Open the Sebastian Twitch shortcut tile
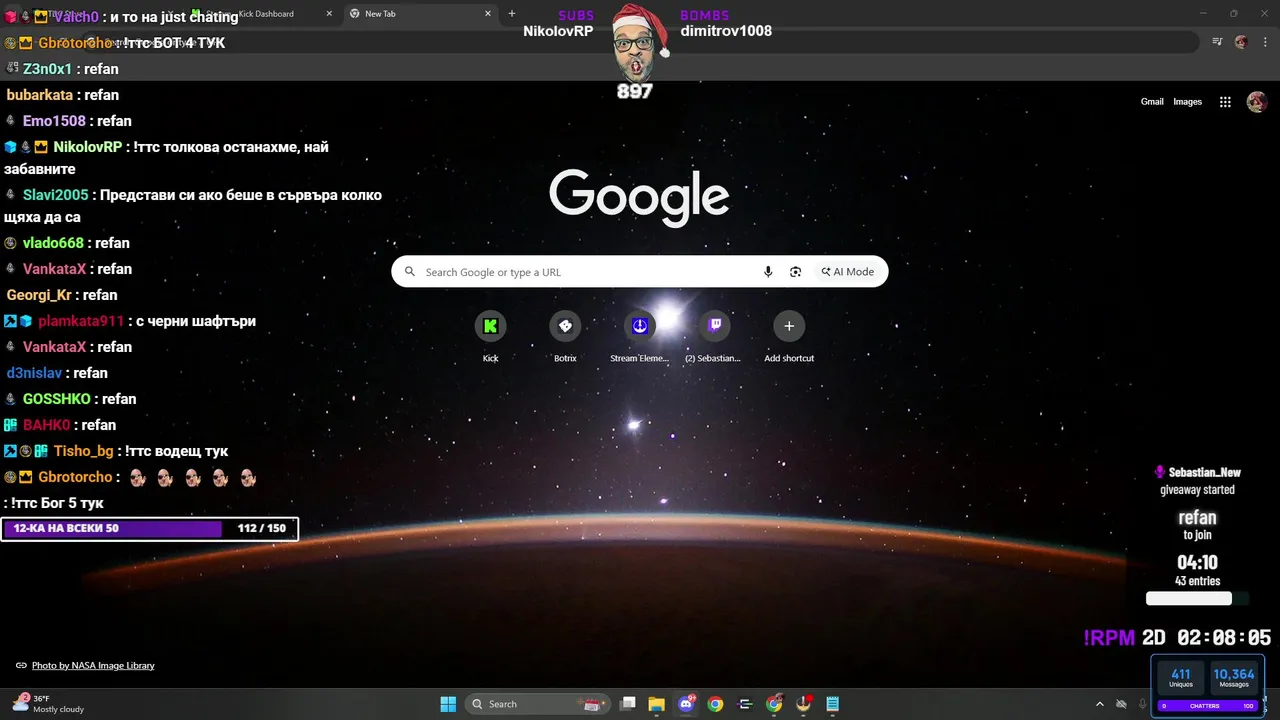Screen dimensions: 1280x720 714,326
